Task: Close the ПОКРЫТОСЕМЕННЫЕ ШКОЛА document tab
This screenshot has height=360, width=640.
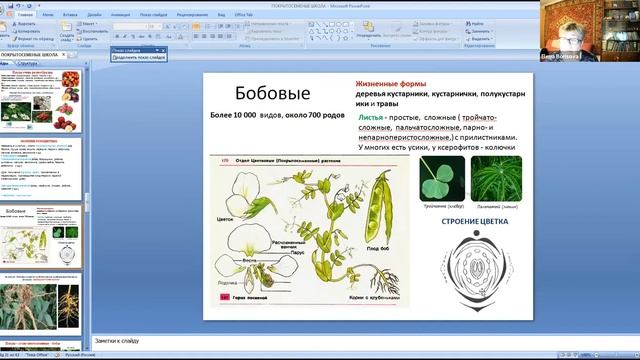Action: (64, 54)
